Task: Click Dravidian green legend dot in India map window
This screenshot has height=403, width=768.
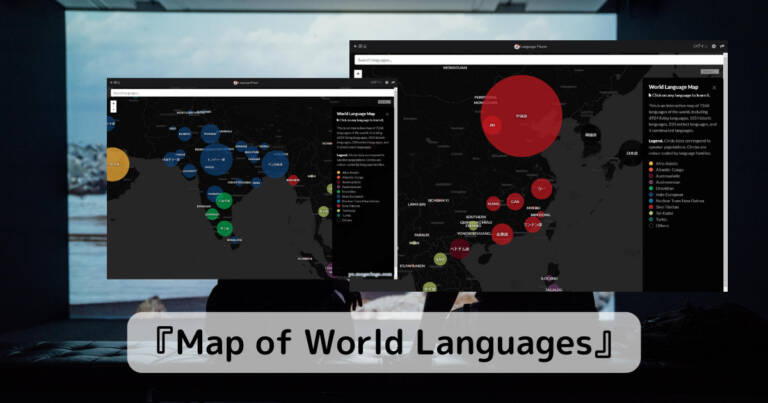Action: click(x=338, y=192)
